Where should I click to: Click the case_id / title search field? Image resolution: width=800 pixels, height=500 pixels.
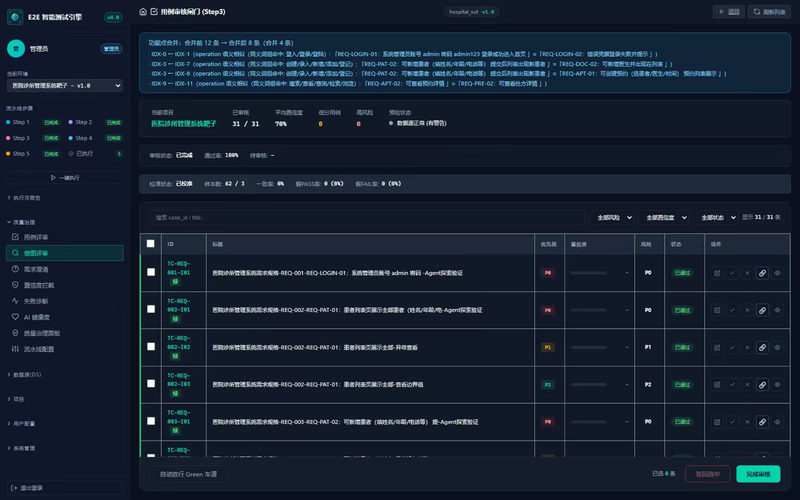point(367,217)
